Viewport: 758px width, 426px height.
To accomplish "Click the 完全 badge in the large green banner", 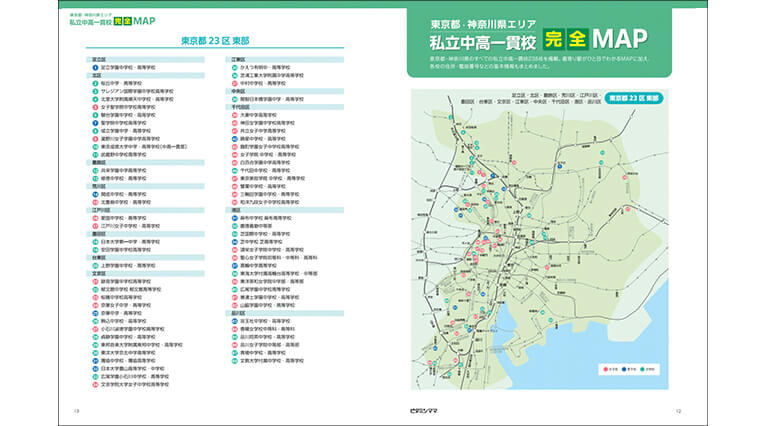I will point(563,39).
